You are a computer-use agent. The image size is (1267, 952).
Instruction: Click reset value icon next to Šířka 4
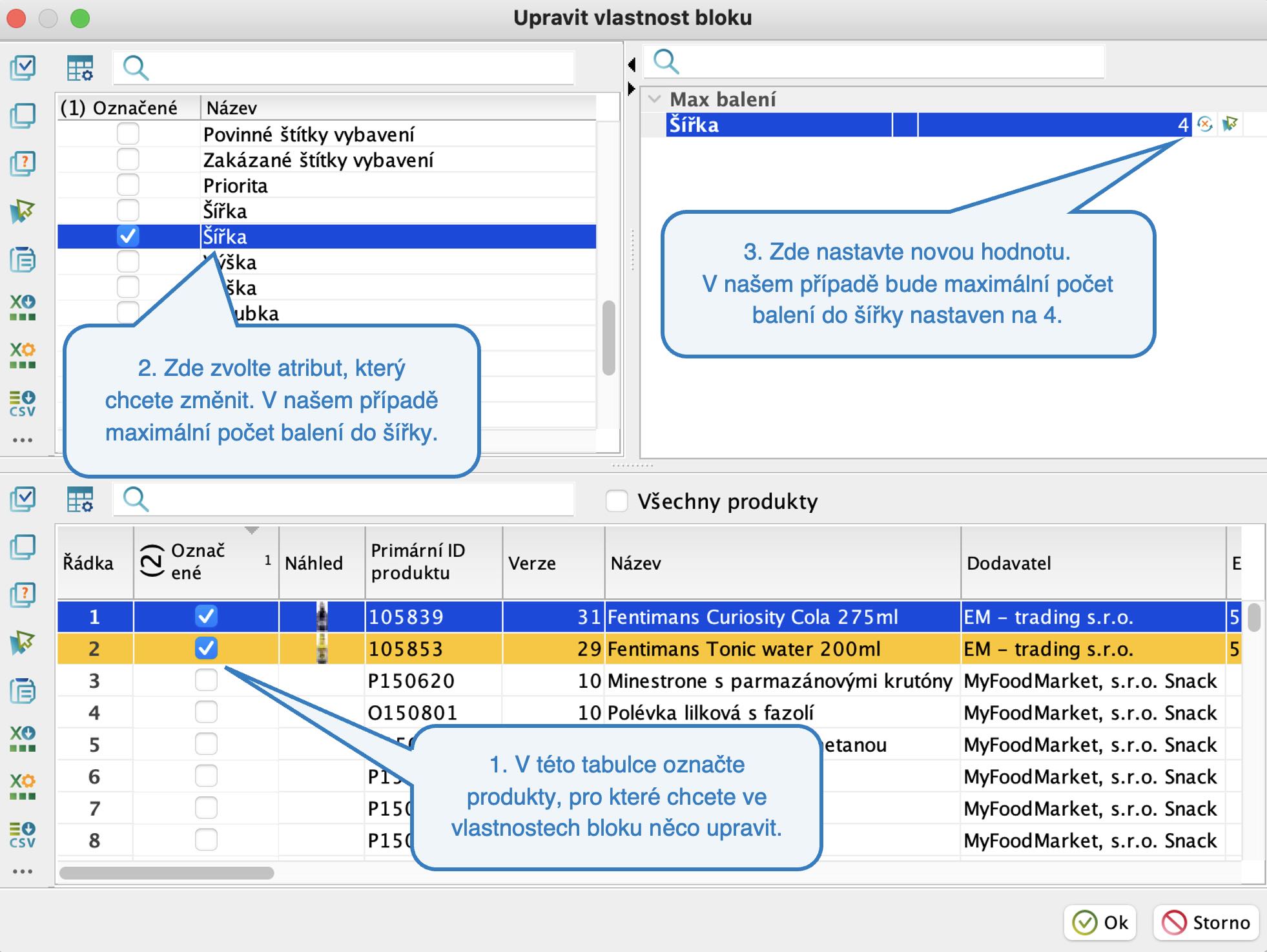(1205, 124)
